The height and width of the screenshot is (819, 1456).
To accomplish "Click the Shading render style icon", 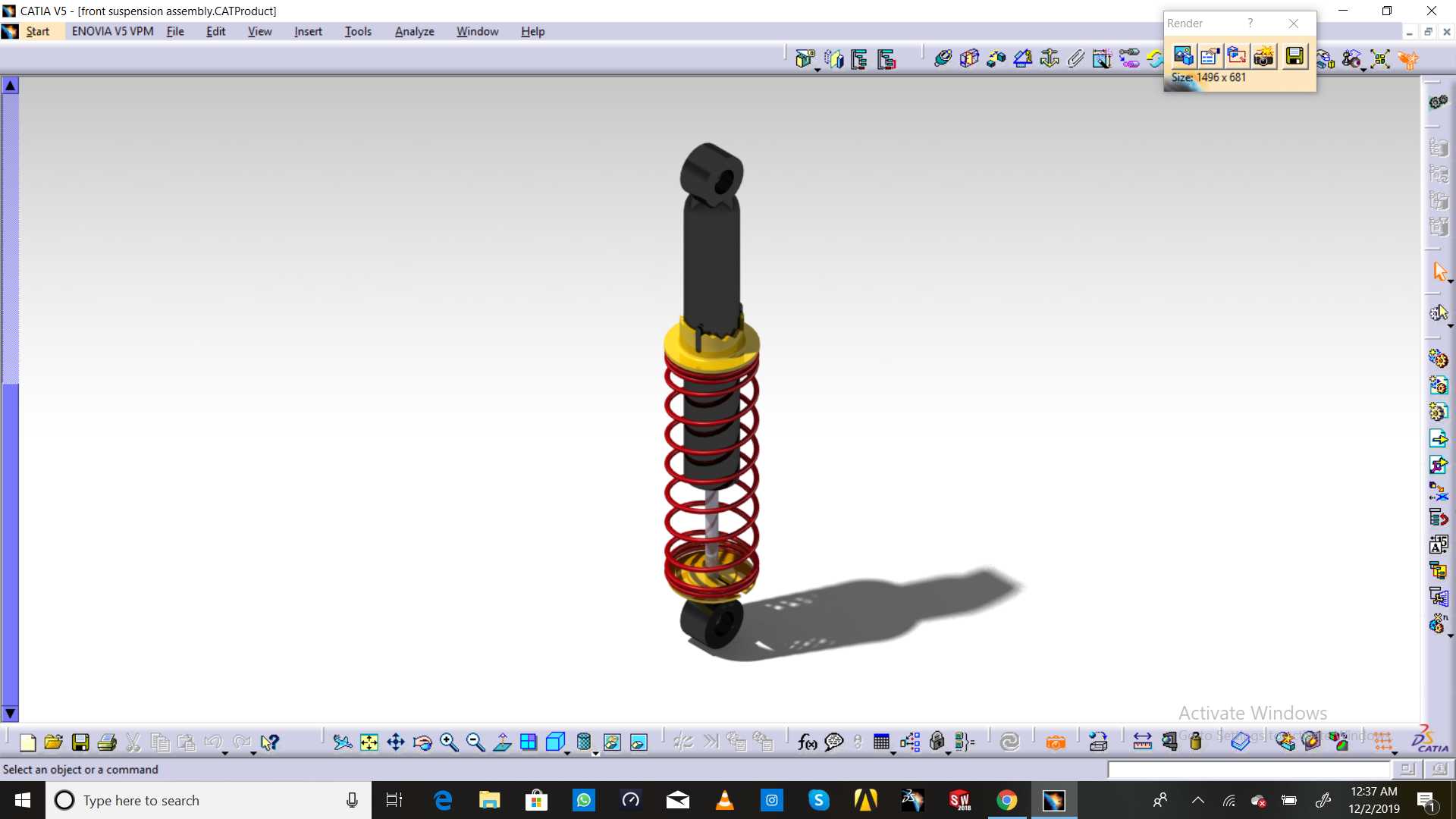I will pos(583,742).
